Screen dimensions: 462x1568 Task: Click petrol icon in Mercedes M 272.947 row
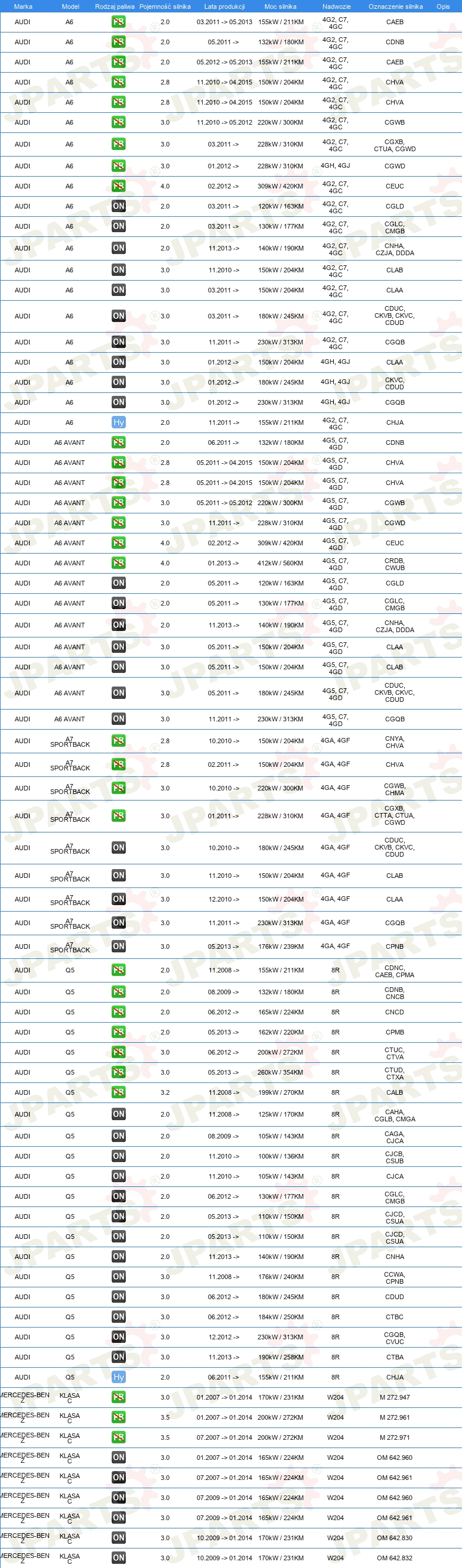click(x=119, y=1397)
